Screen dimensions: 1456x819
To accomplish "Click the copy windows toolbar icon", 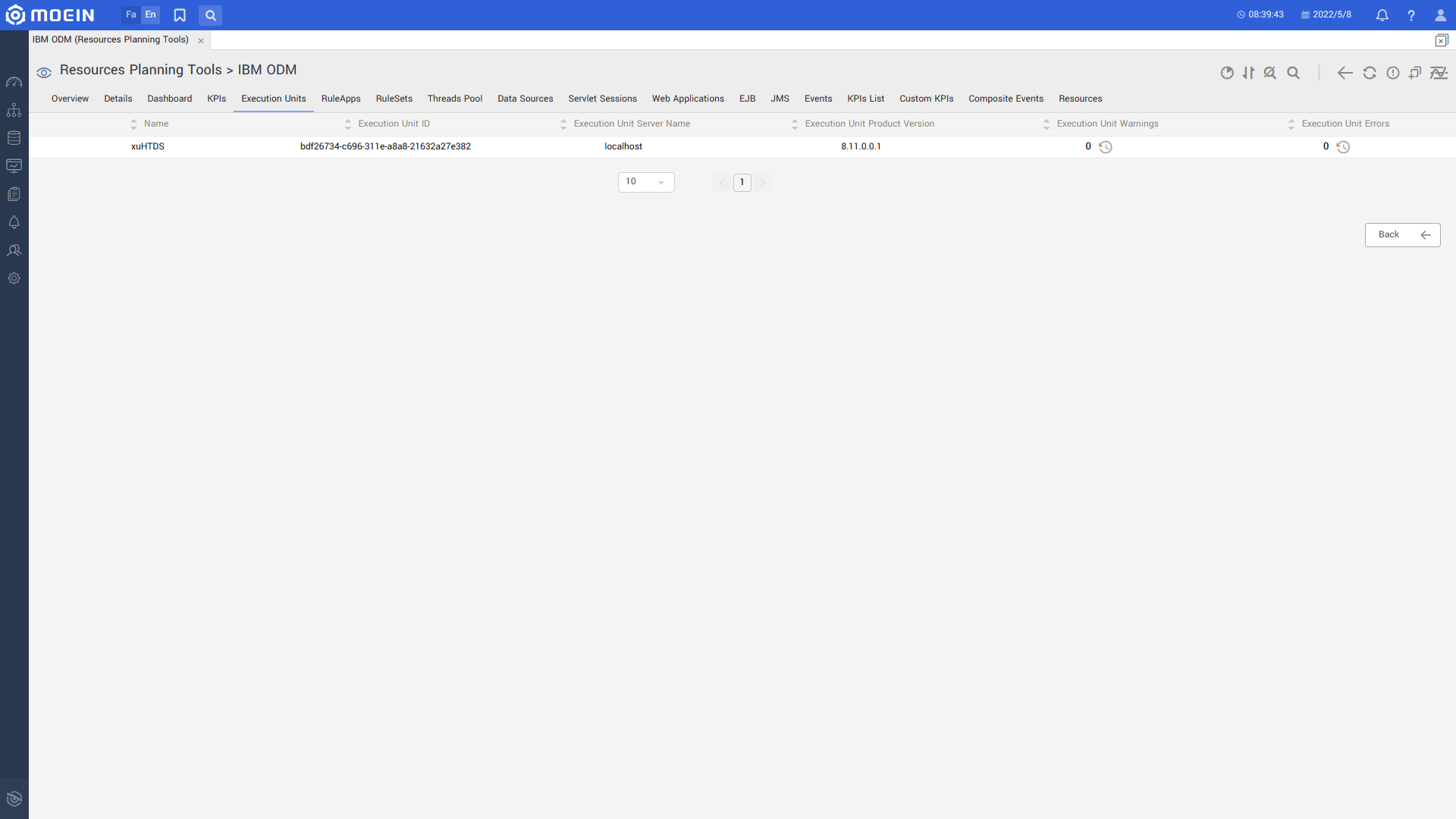I will [1415, 73].
